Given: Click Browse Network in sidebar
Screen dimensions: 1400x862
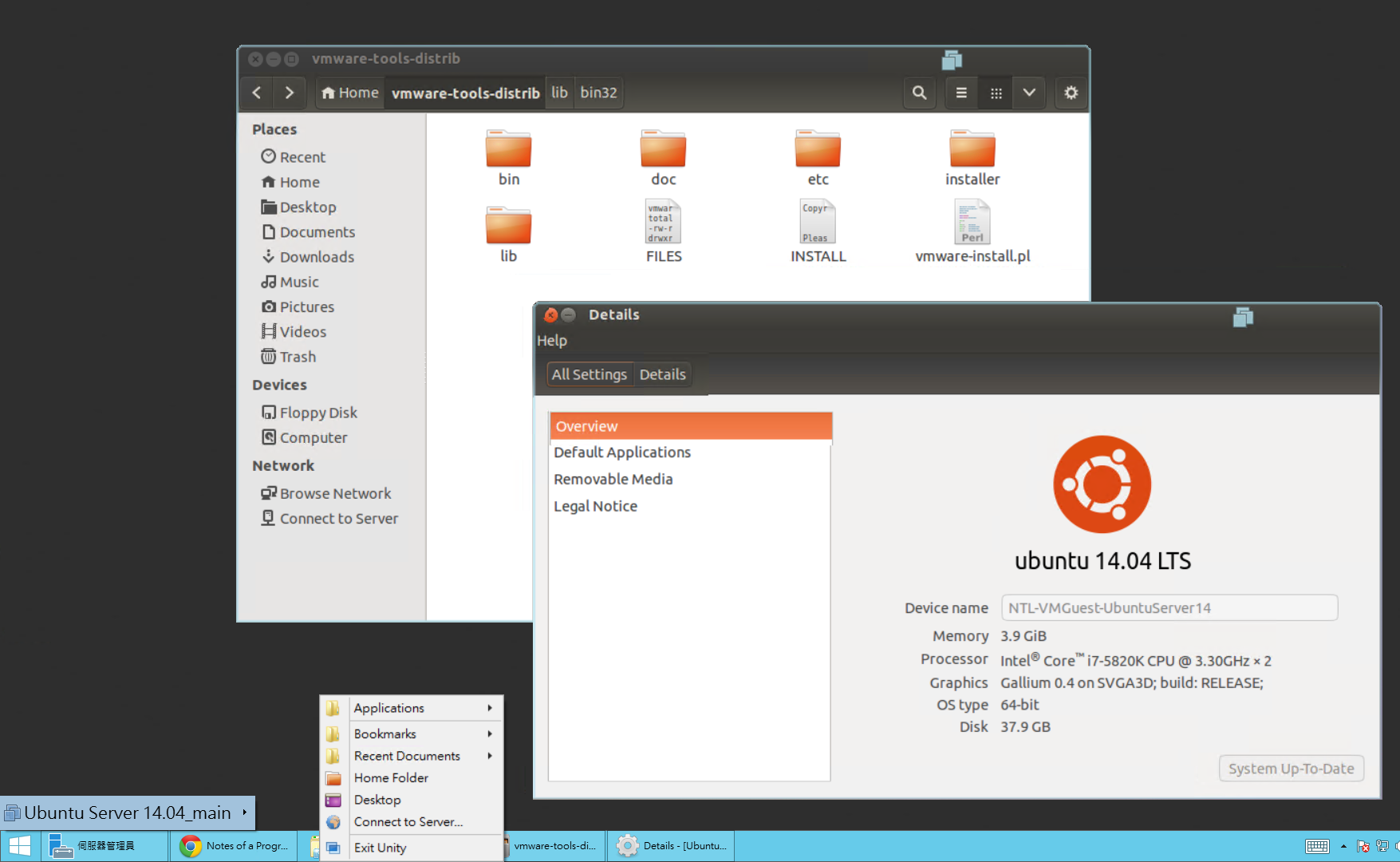Looking at the screenshot, I should pos(325,493).
